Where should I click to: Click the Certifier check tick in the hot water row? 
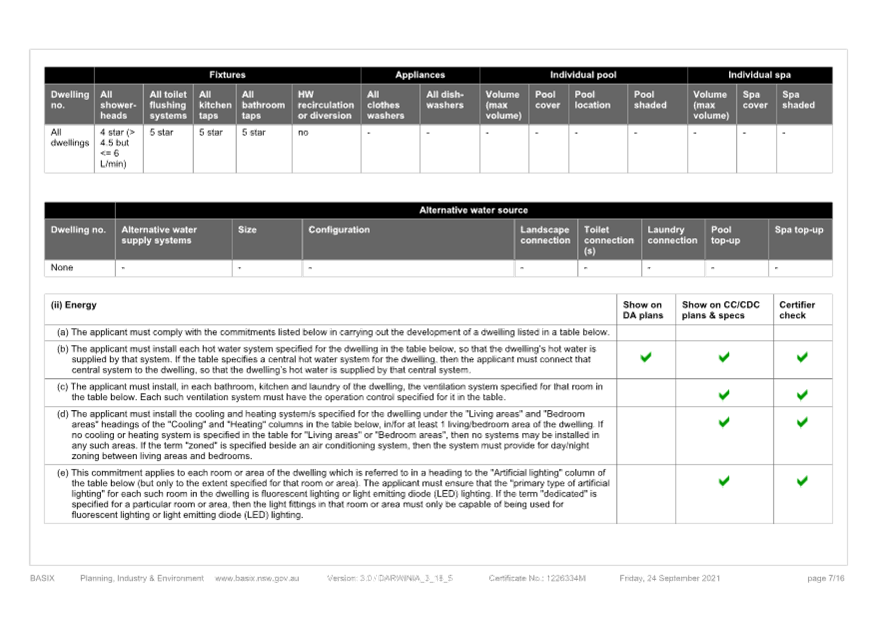[801, 357]
